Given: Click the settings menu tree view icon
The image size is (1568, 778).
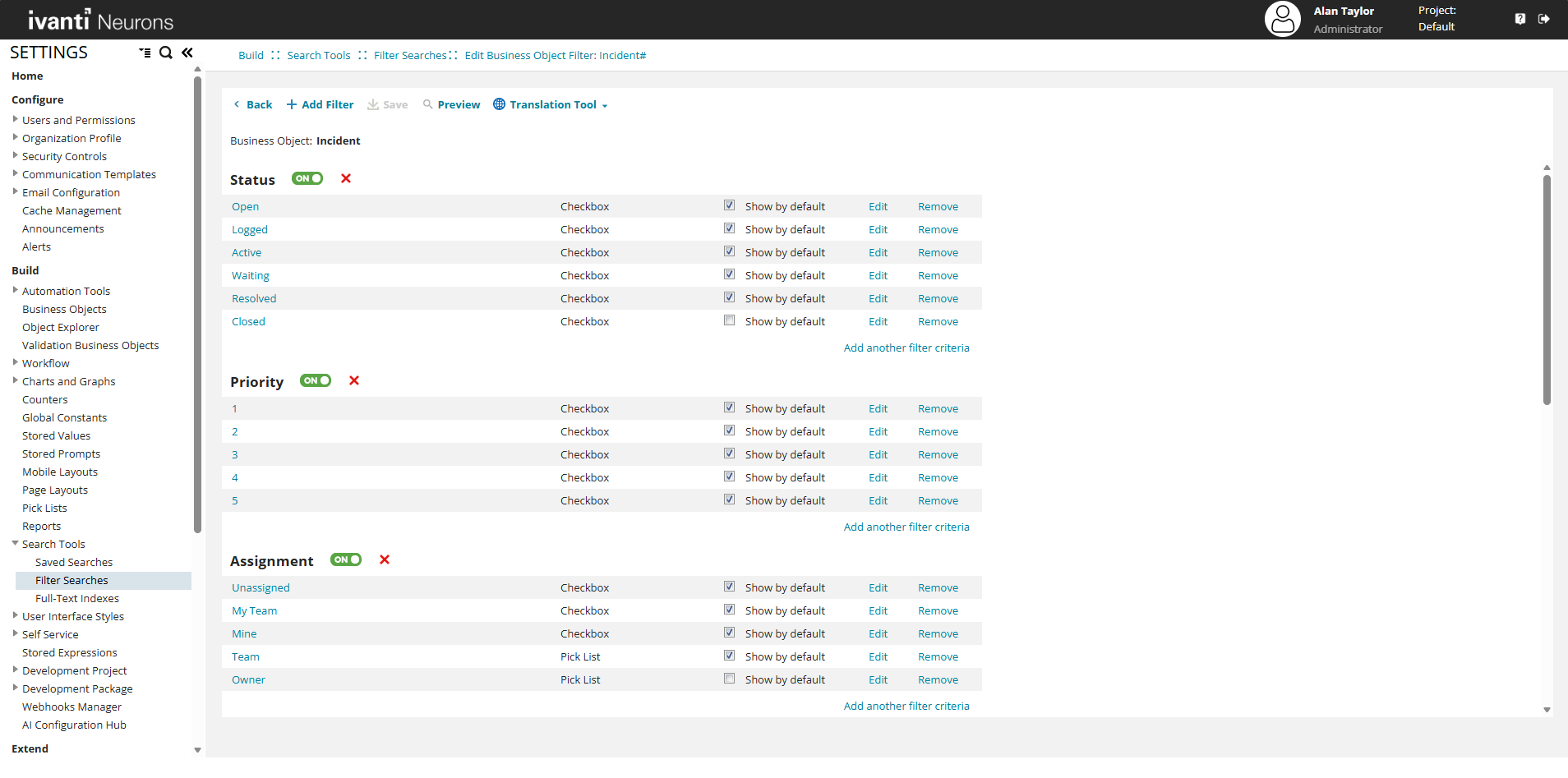Looking at the screenshot, I should pyautogui.click(x=145, y=53).
